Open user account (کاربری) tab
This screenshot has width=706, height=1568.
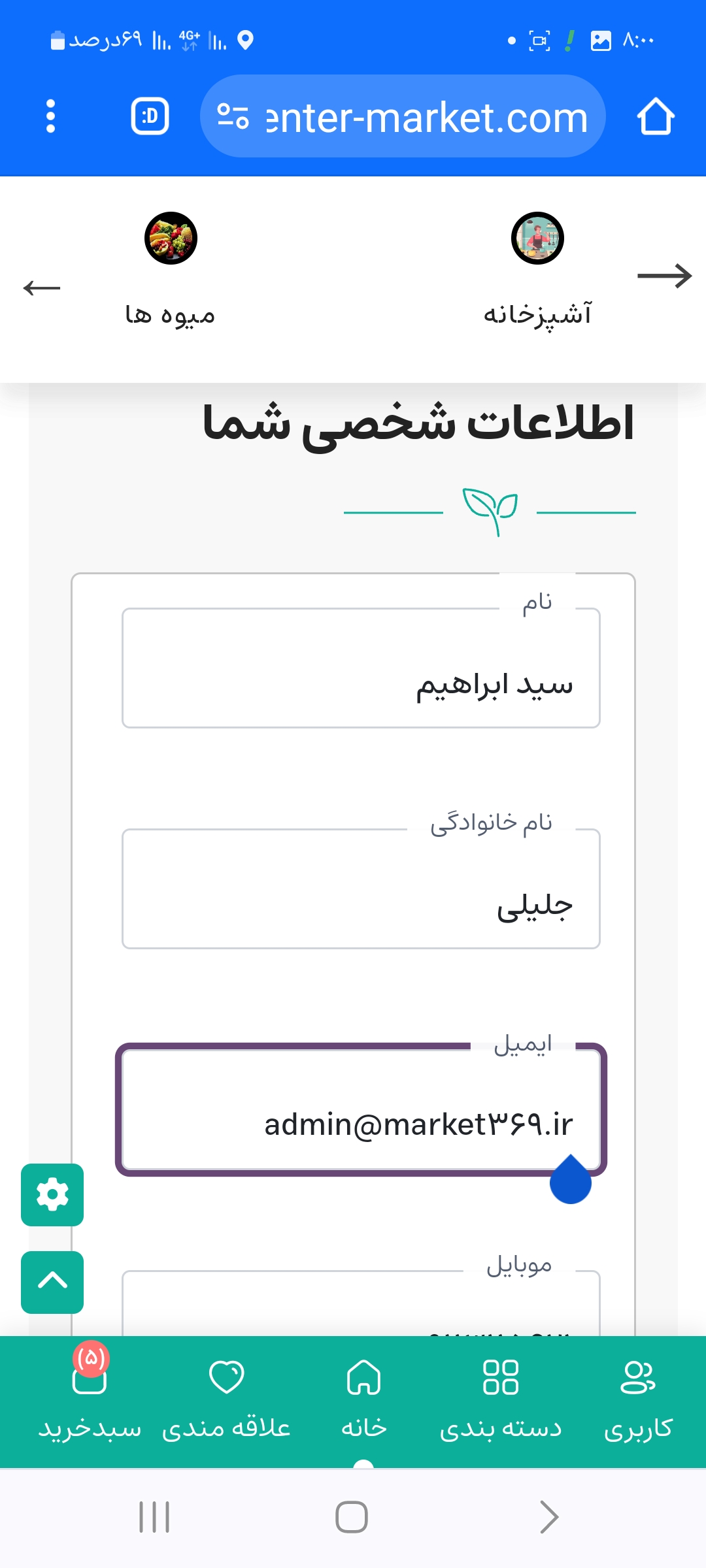point(638,1398)
